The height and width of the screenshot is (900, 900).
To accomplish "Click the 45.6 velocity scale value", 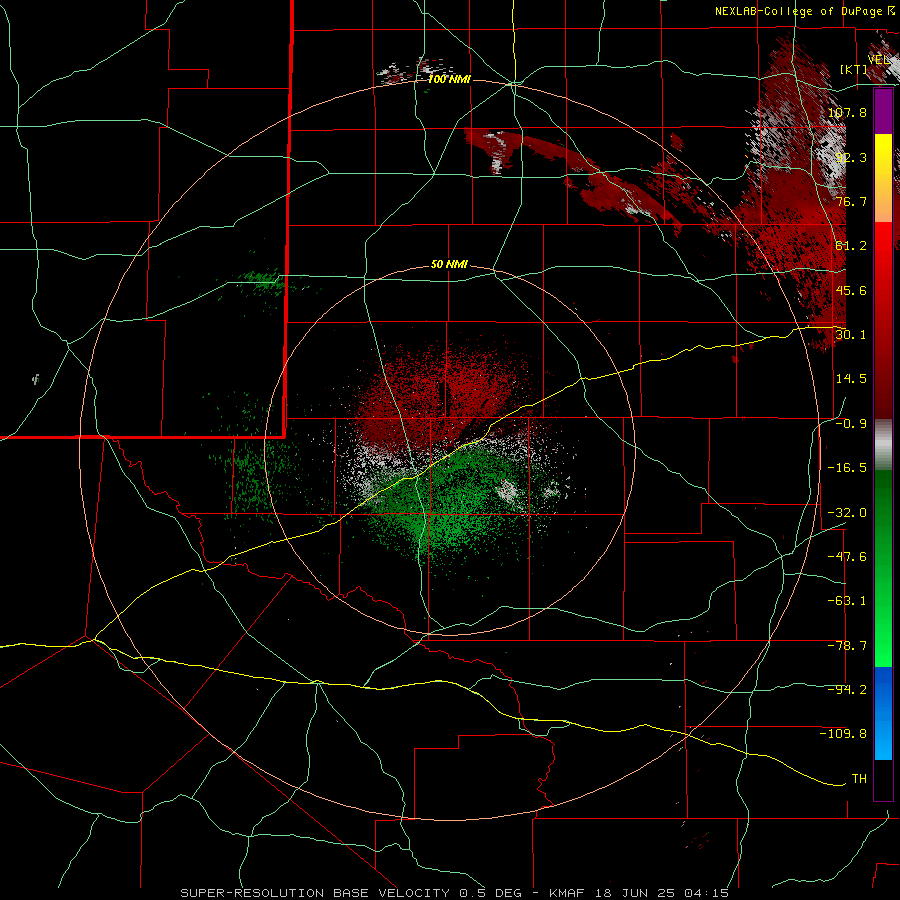I will (x=851, y=290).
